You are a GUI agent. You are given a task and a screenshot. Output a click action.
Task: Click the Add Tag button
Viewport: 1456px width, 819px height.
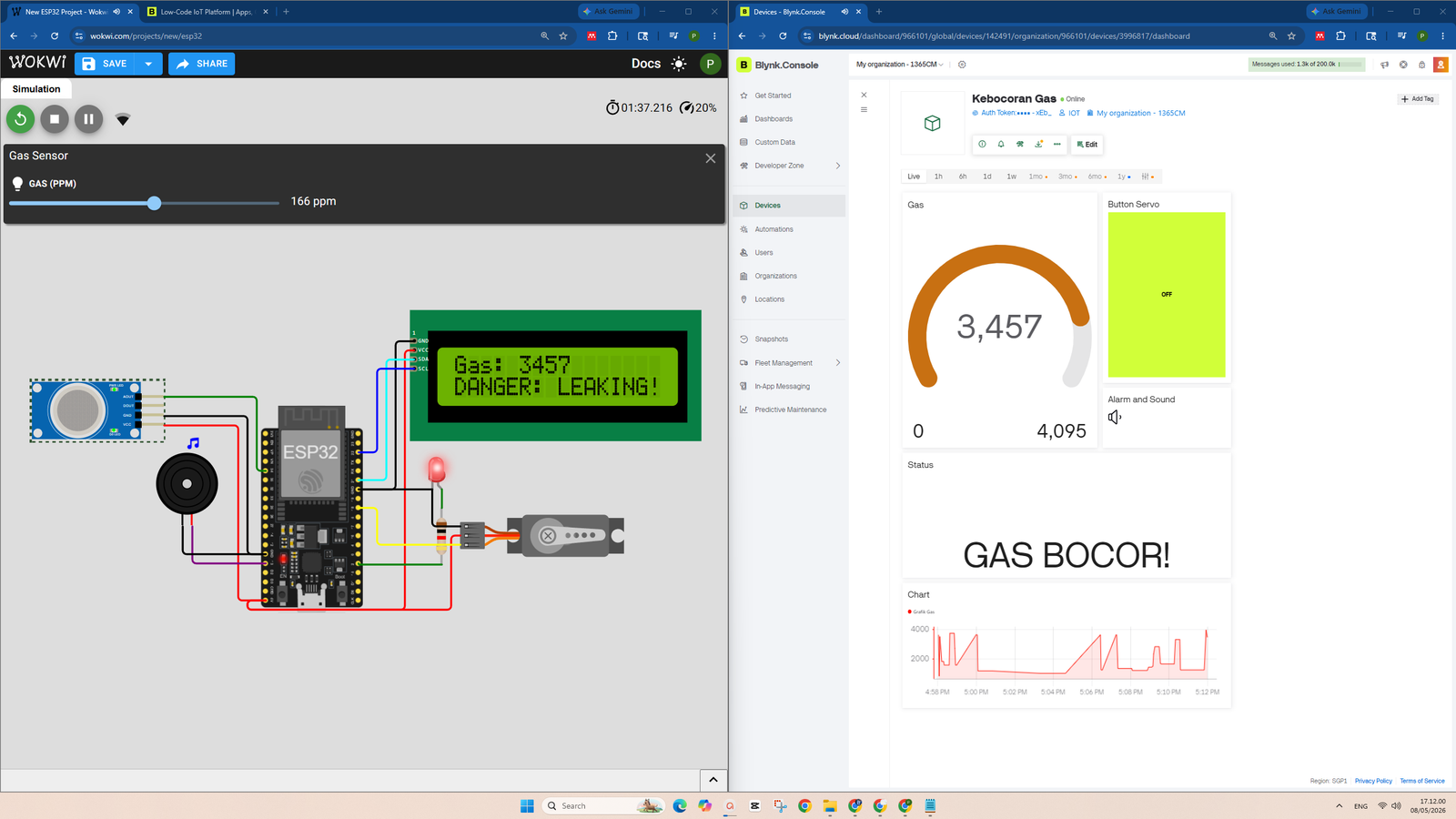[x=1418, y=98]
